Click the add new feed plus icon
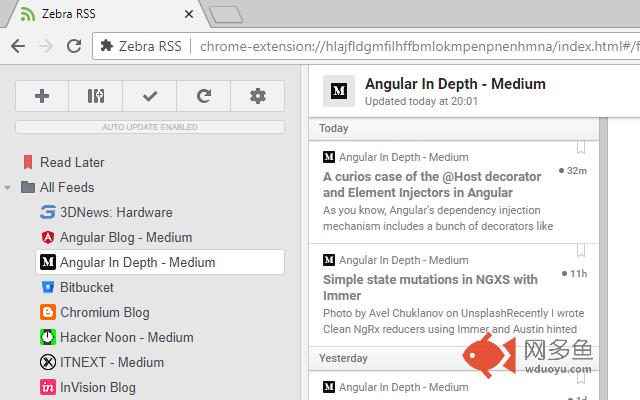 (x=42, y=96)
